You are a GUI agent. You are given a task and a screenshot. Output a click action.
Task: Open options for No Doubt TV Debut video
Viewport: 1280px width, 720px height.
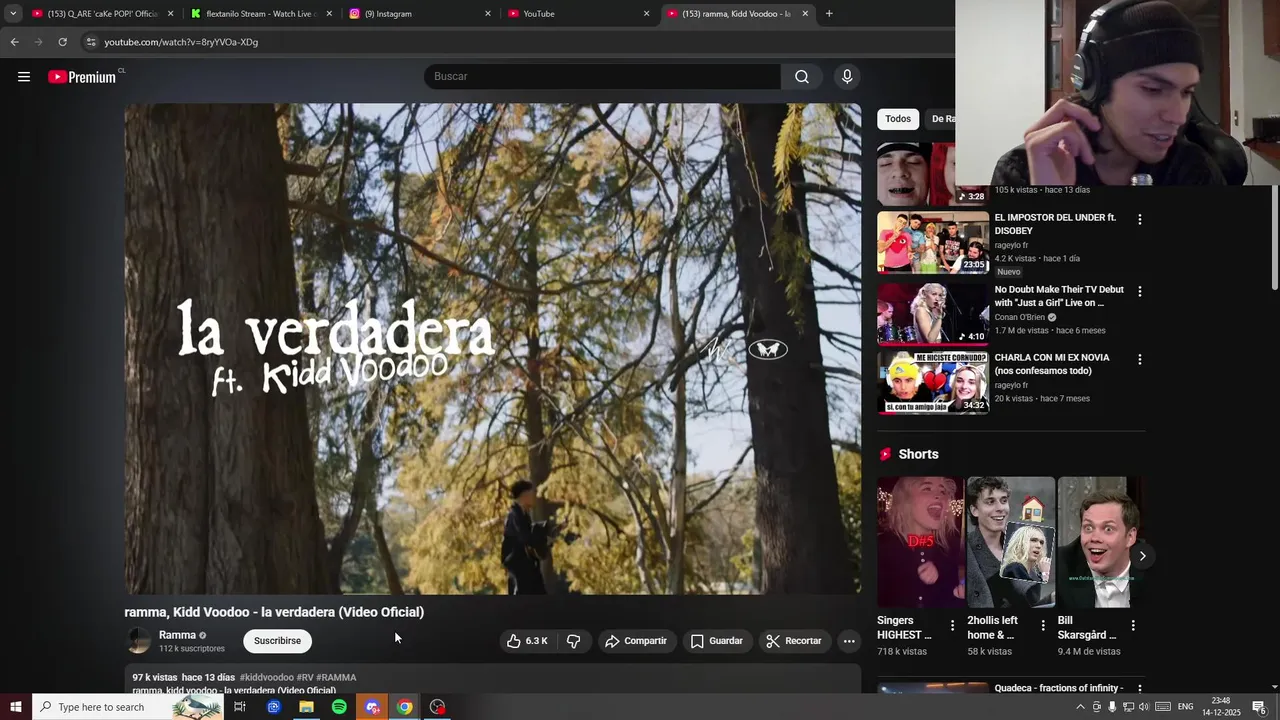tap(1139, 291)
